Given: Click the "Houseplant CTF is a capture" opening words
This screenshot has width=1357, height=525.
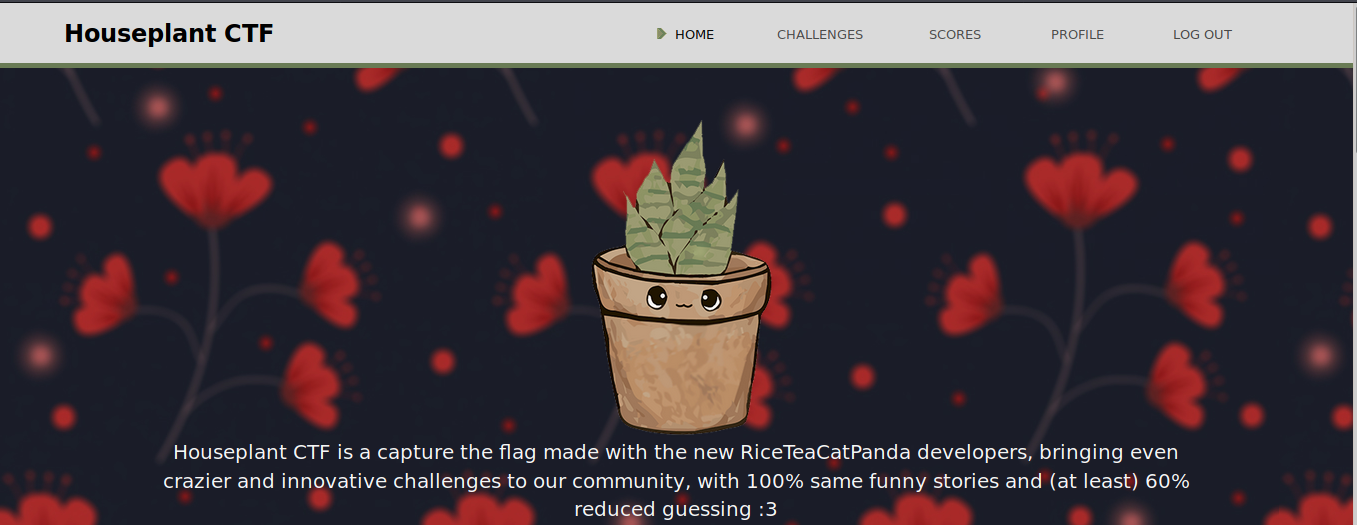Looking at the screenshot, I should (x=302, y=452).
